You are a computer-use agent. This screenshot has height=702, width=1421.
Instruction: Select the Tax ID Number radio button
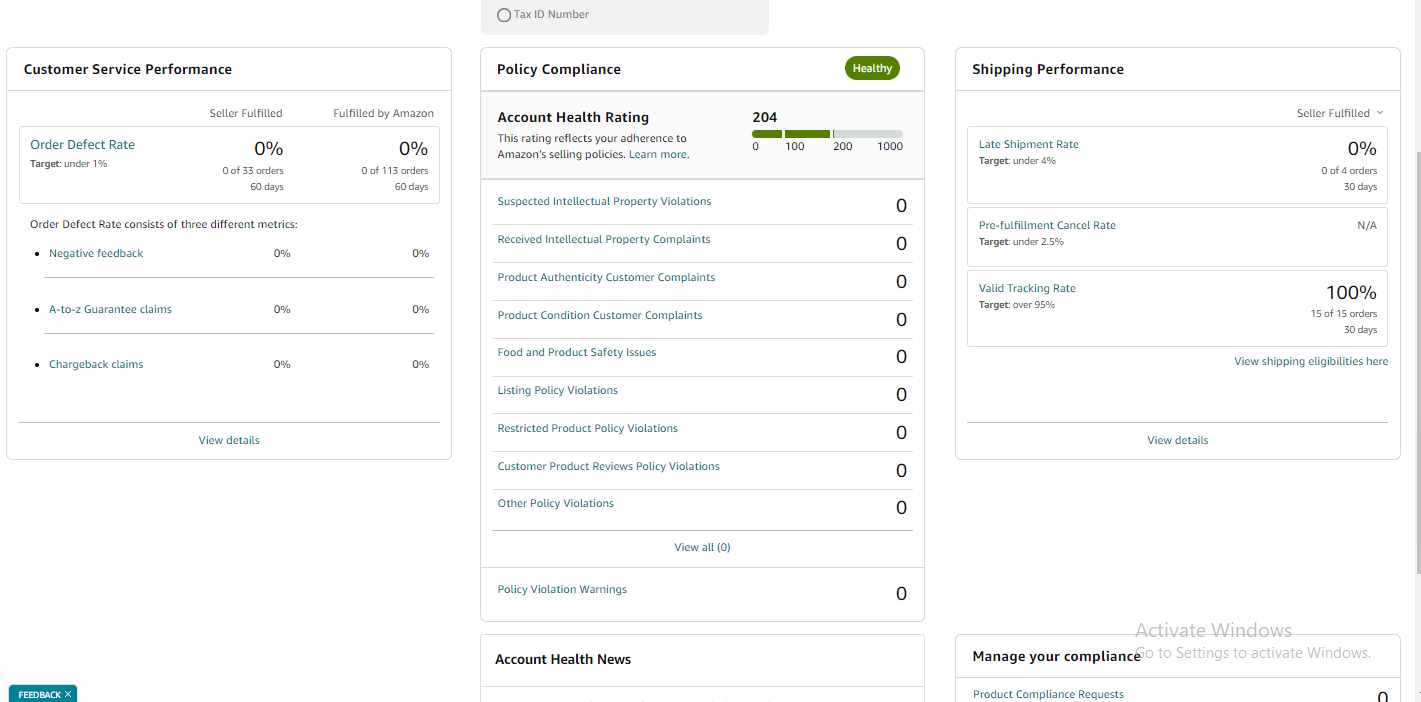click(504, 15)
